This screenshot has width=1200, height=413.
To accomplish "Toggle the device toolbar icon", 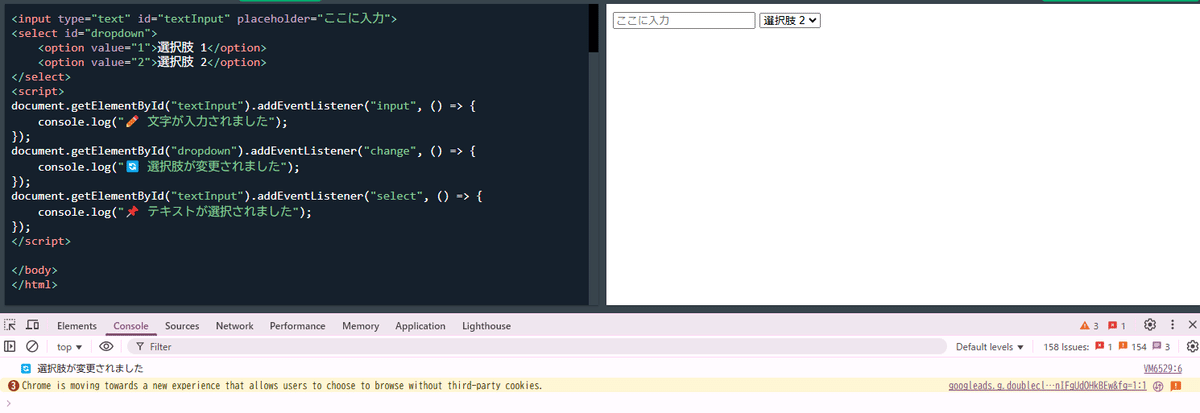I will point(32,326).
